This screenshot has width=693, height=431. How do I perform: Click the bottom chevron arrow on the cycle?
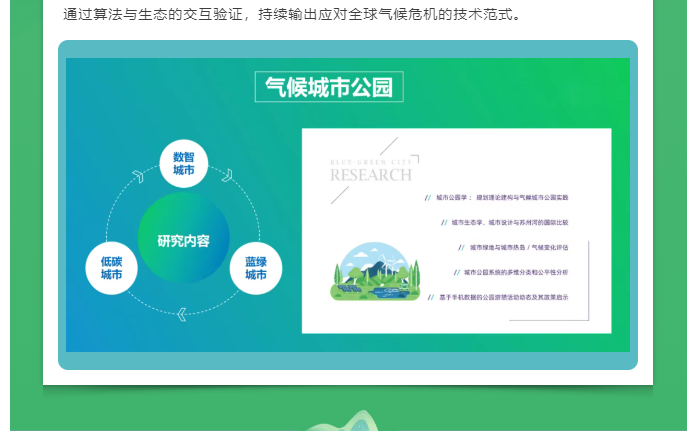pos(181,314)
